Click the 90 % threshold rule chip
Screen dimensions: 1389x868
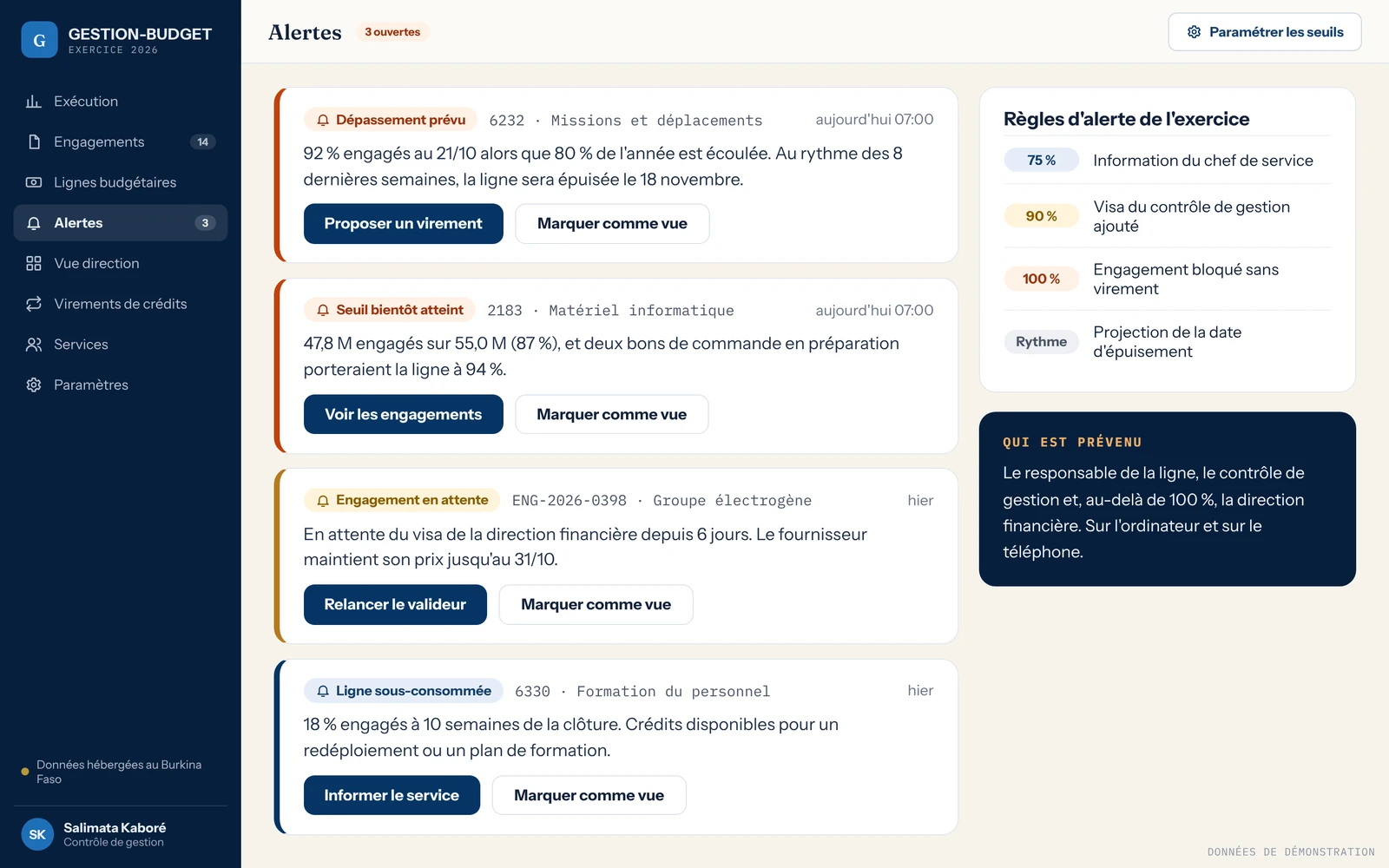[x=1041, y=216]
